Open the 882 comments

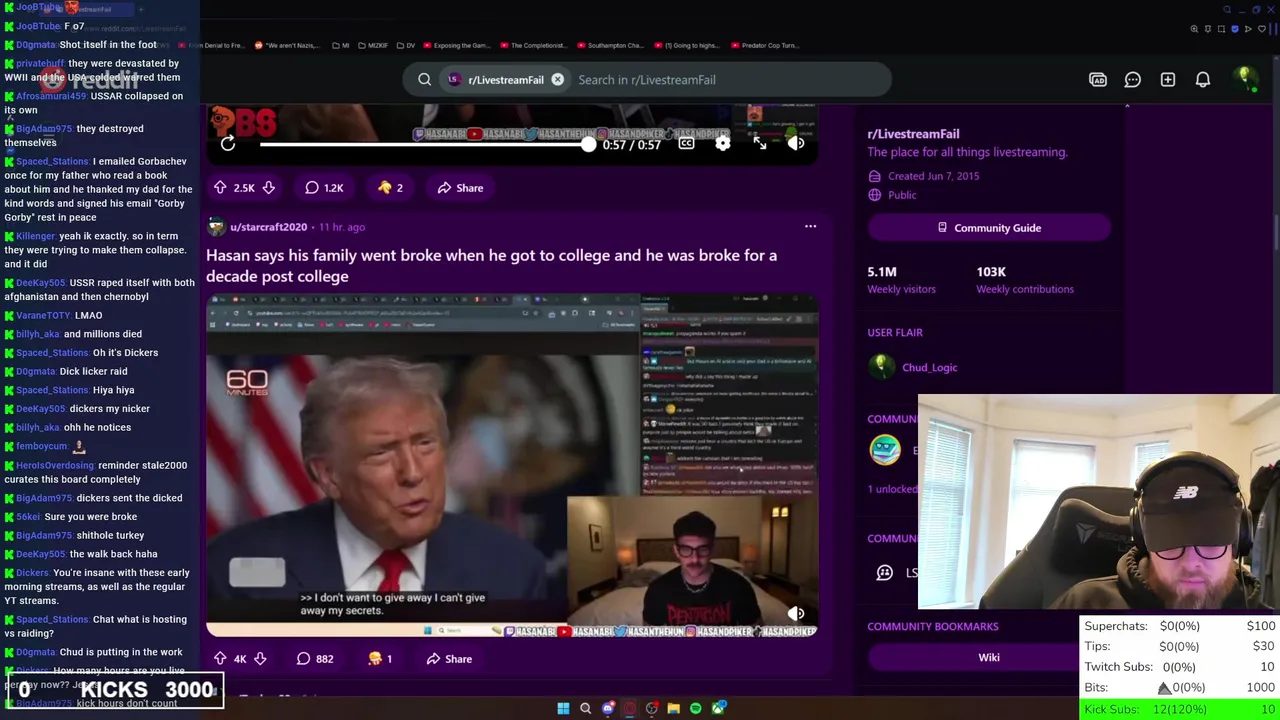coord(315,659)
